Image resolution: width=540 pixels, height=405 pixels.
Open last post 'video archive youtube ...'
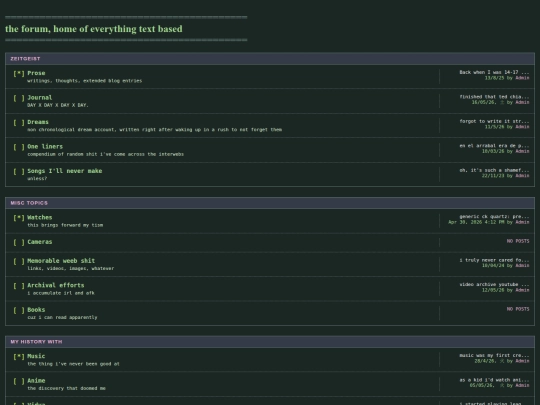point(494,284)
